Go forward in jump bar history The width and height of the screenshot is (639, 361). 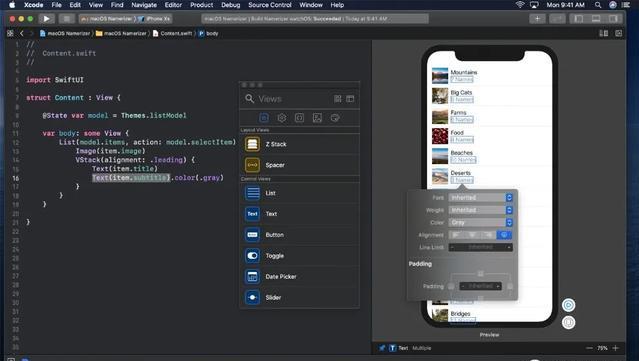[31, 33]
